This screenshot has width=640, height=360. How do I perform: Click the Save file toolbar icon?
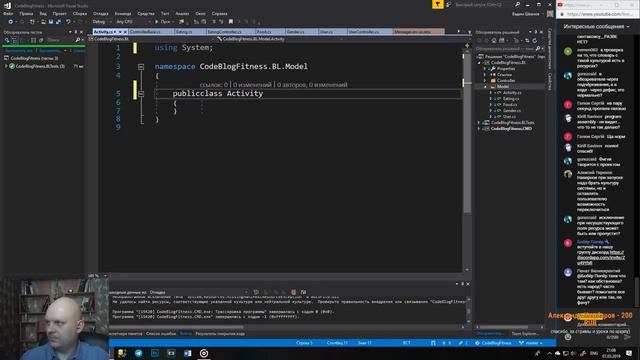pos(51,22)
